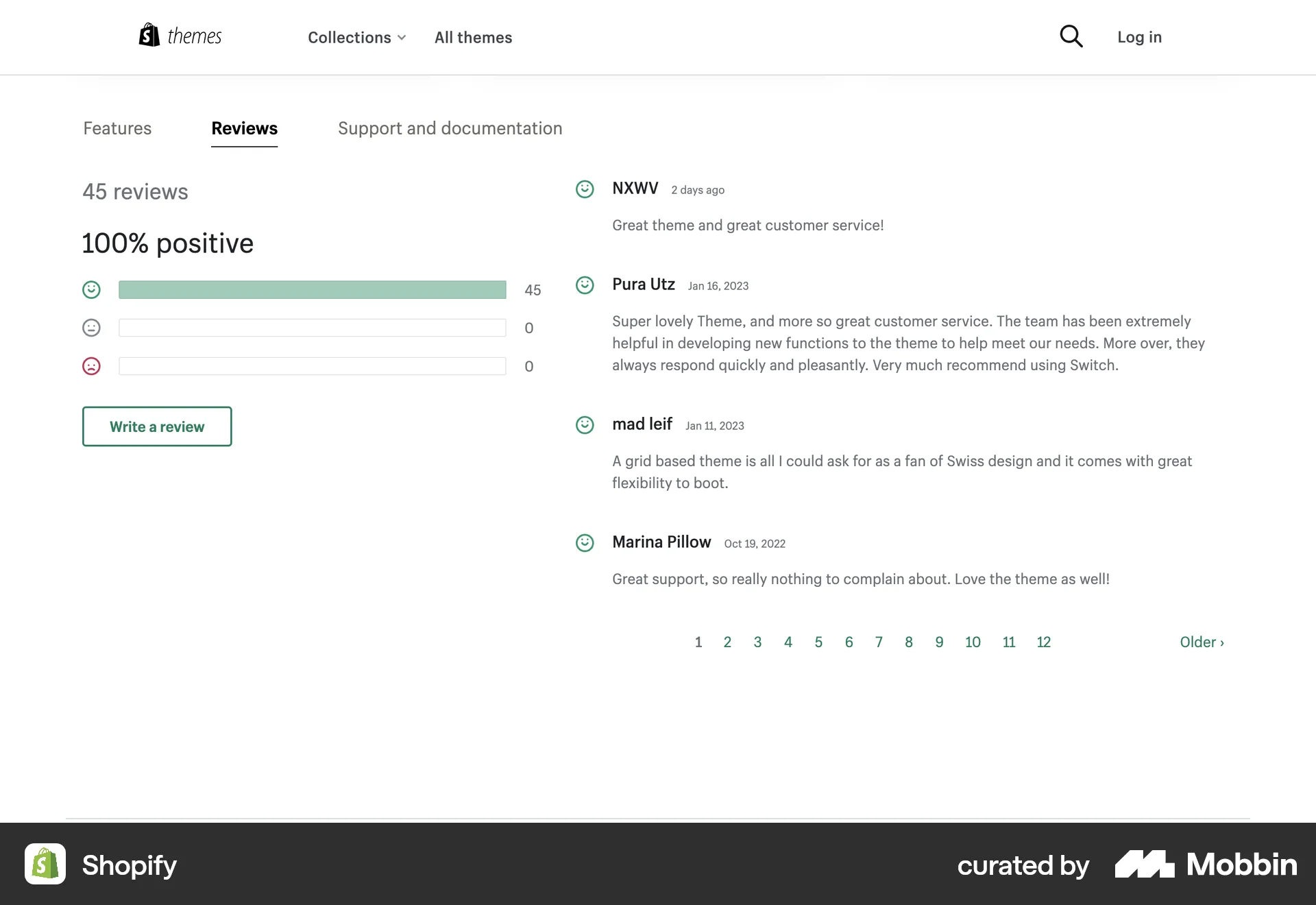This screenshot has width=1316, height=905.
Task: Click the green positive reviews progress bar
Action: [313, 289]
